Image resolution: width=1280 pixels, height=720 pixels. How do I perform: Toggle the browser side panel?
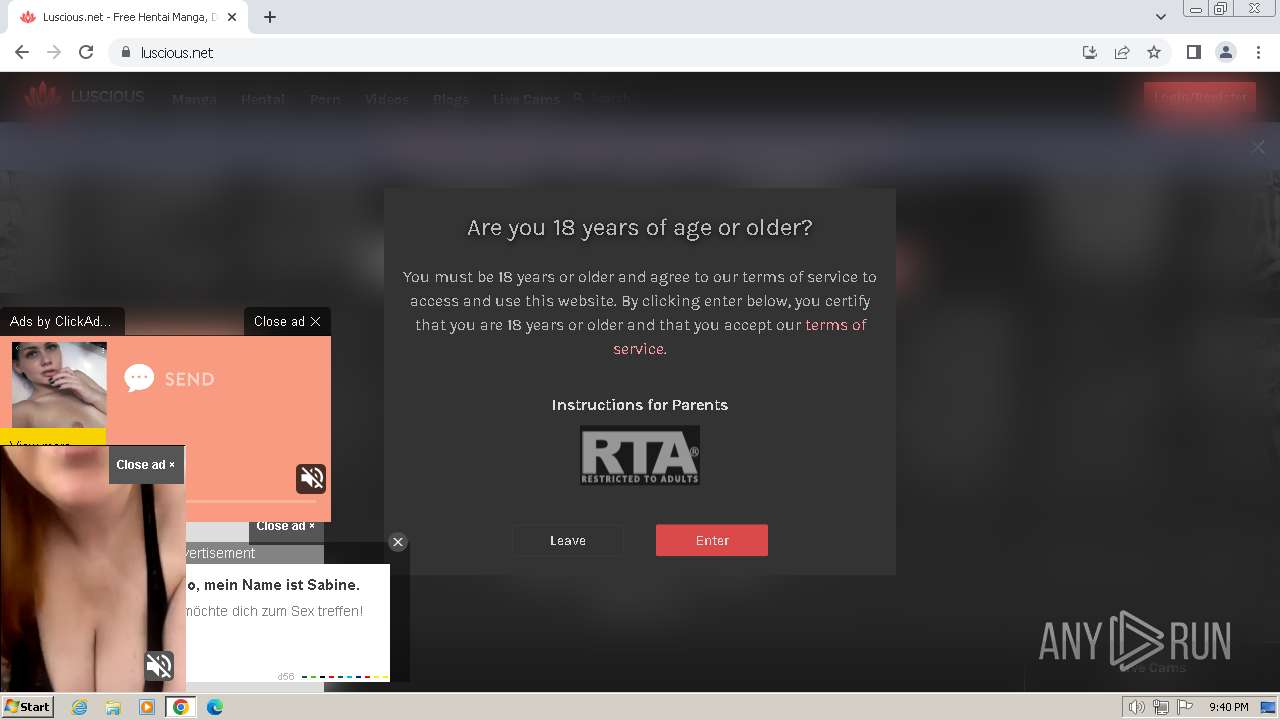[x=1193, y=52]
